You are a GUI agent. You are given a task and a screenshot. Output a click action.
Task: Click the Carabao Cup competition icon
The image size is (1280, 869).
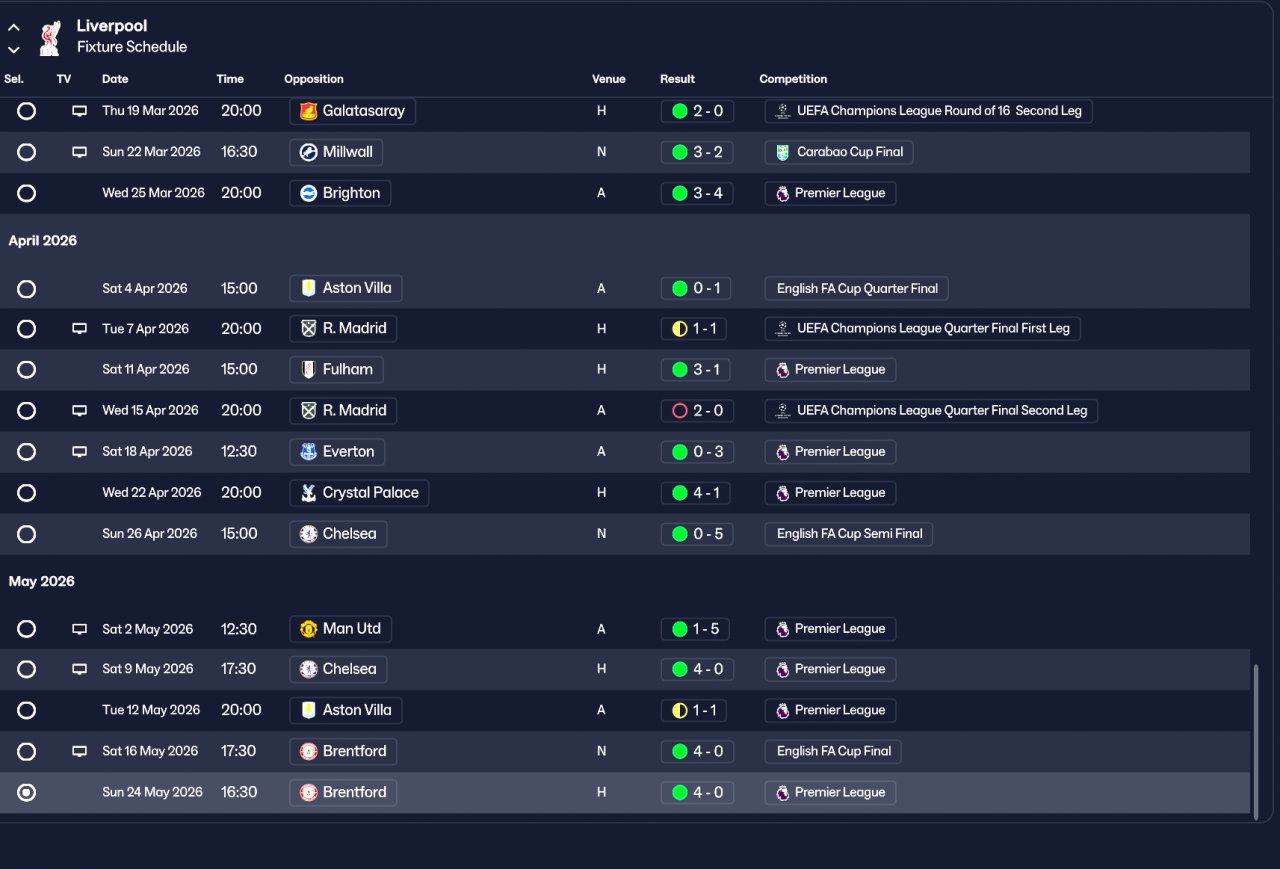(783, 152)
